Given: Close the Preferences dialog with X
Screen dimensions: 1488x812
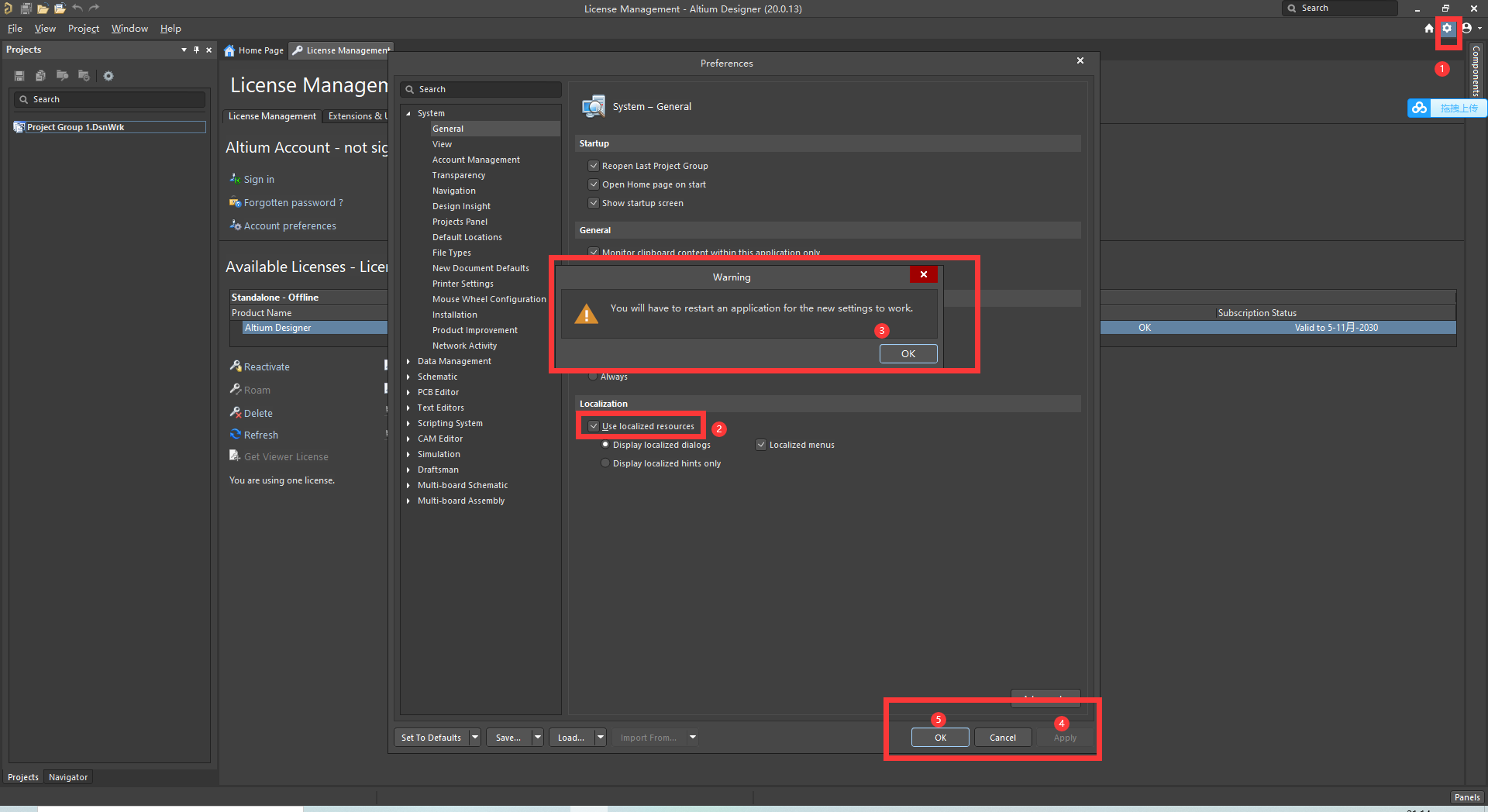Looking at the screenshot, I should 1080,60.
